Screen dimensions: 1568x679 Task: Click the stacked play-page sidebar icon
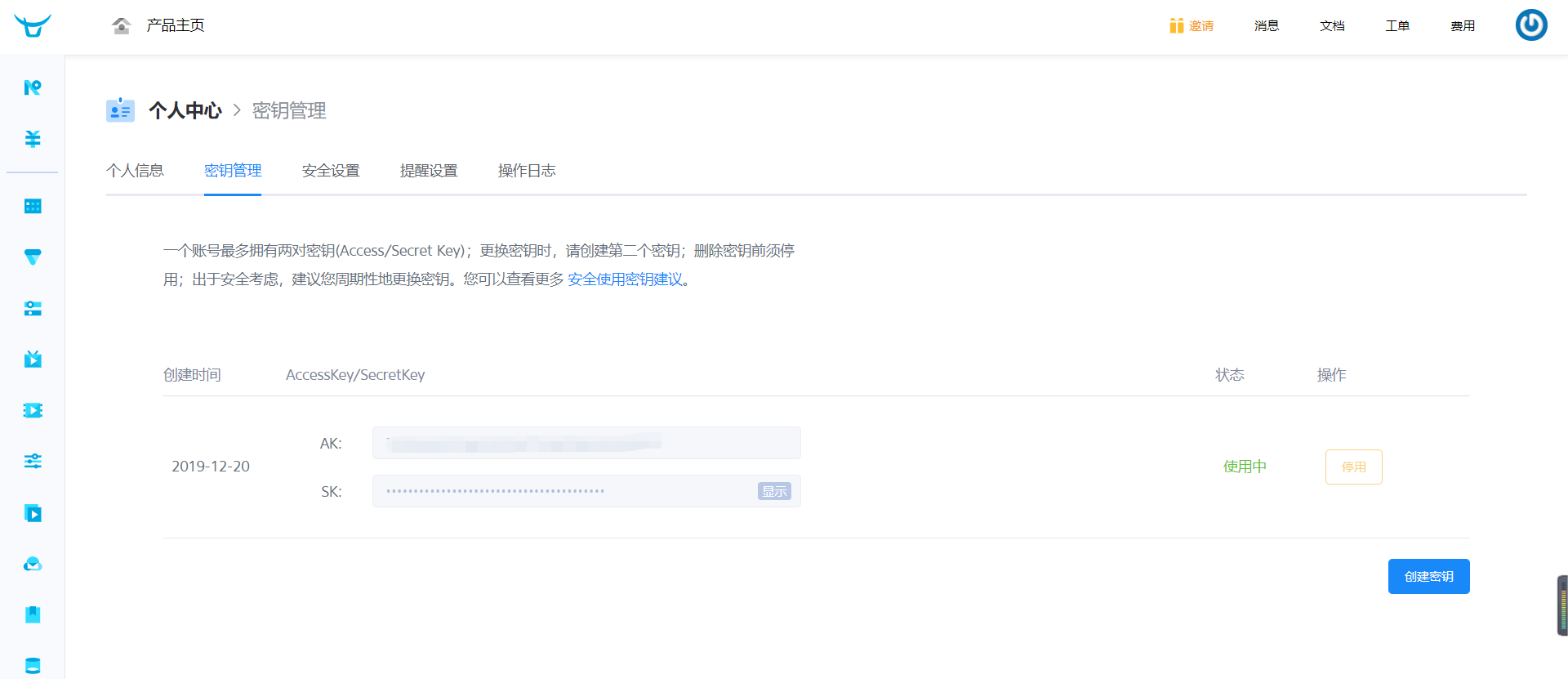33,513
